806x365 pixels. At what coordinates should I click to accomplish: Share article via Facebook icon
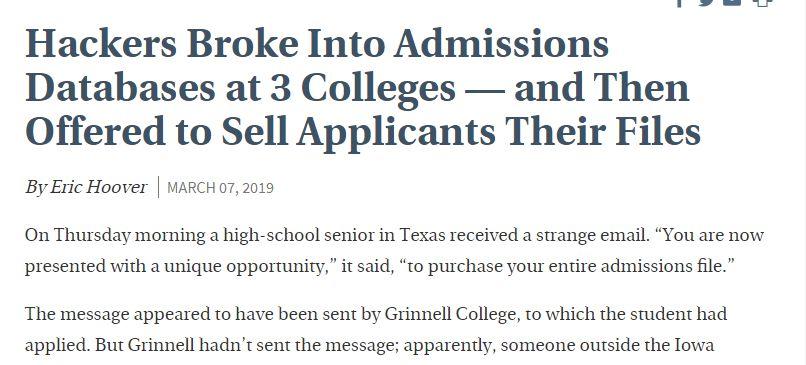point(680,3)
